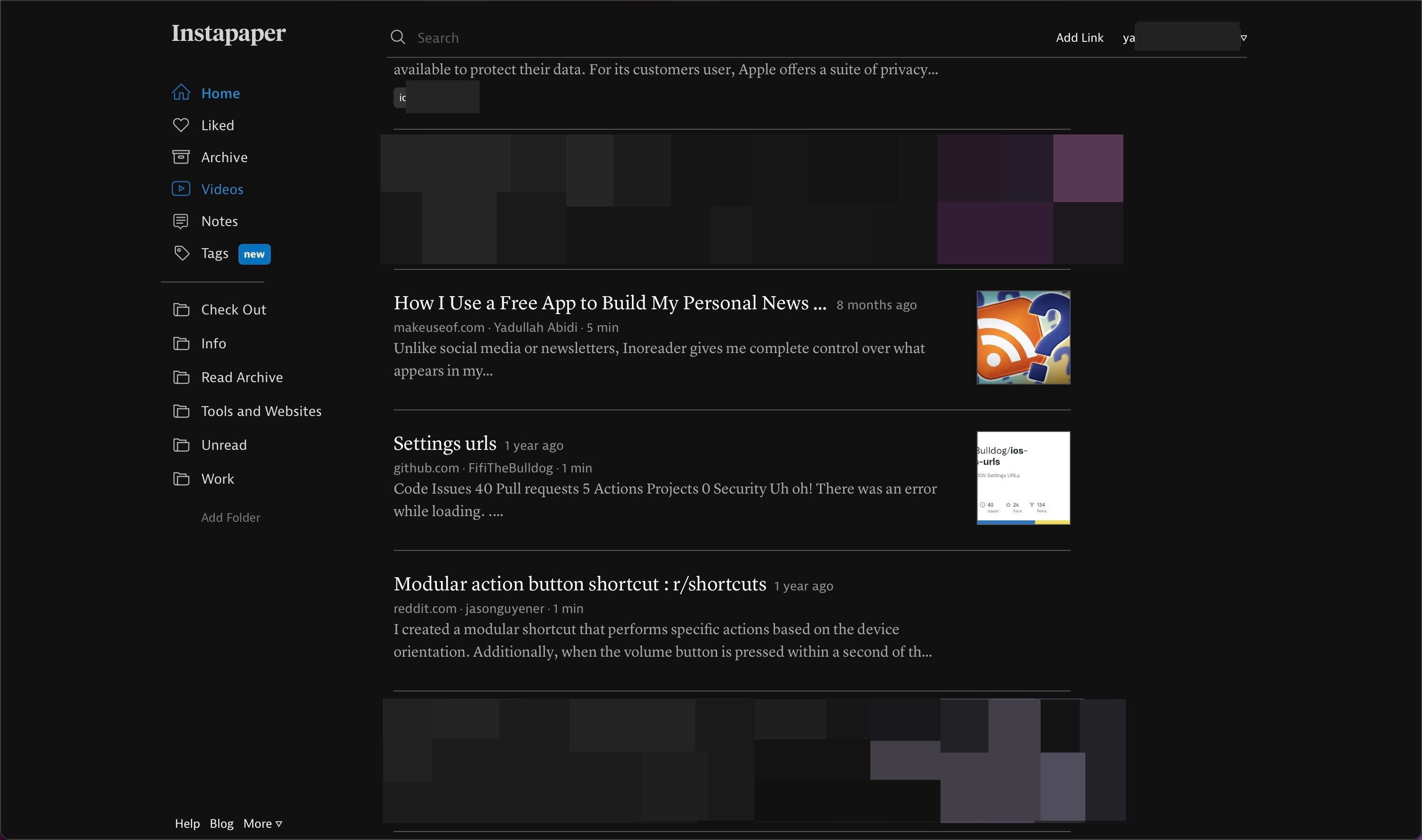1422x840 pixels.
Task: Open the Read Archive folder
Action: click(x=242, y=377)
